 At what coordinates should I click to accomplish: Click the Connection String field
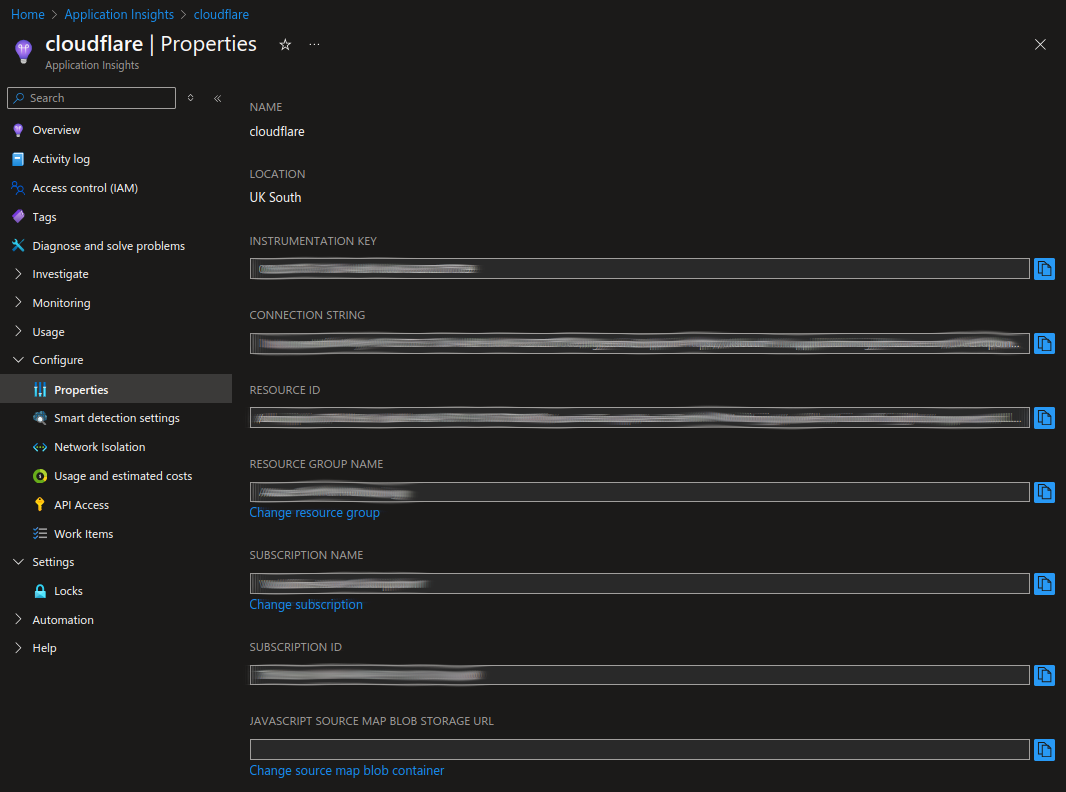pos(639,343)
